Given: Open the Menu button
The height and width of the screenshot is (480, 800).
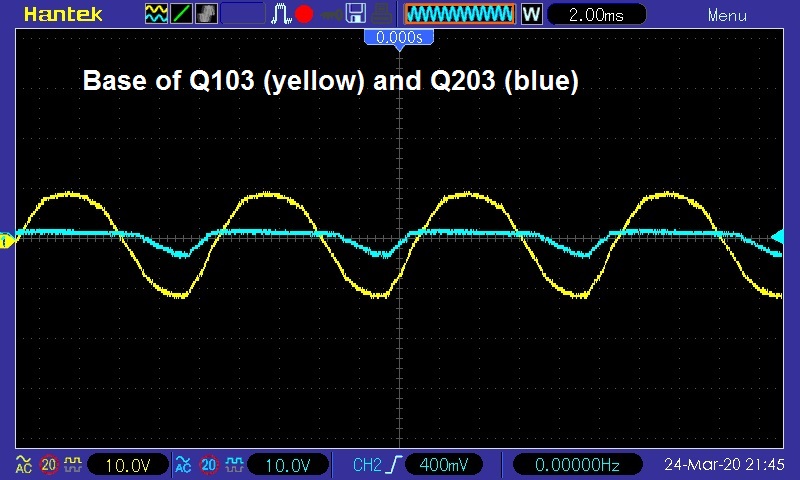Looking at the screenshot, I should point(727,16).
